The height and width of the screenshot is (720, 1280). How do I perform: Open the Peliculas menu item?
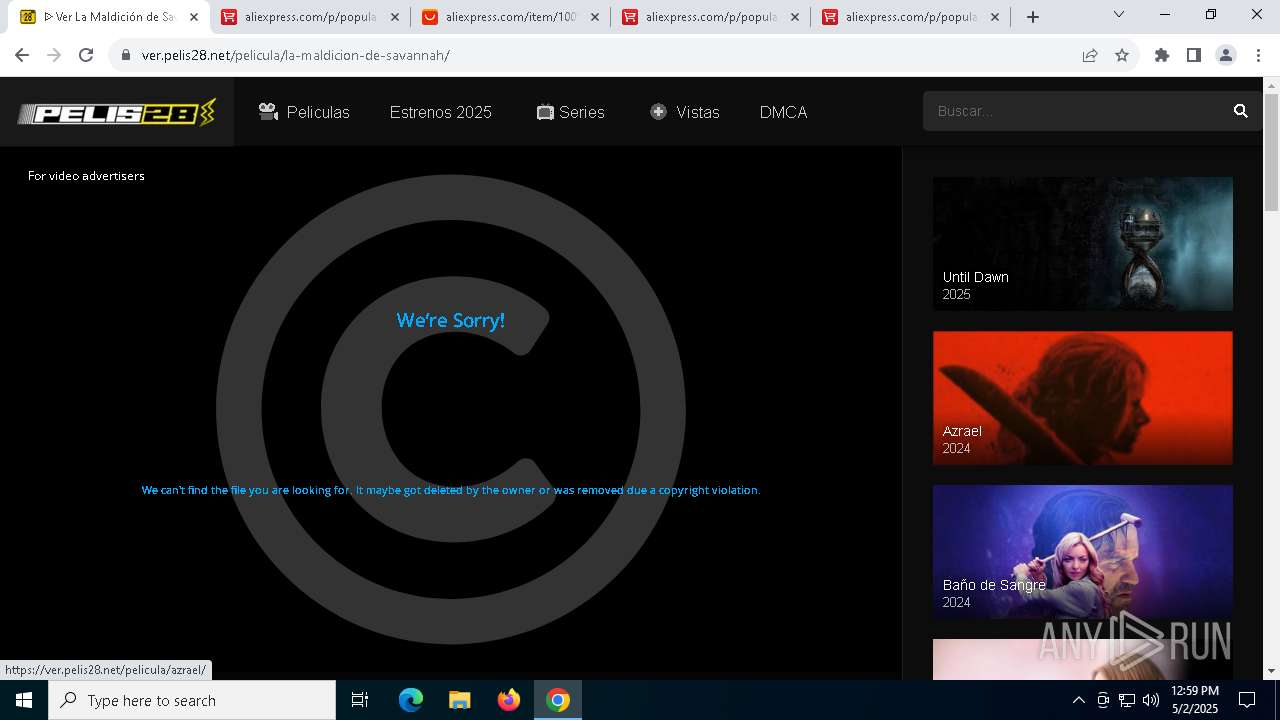click(304, 112)
